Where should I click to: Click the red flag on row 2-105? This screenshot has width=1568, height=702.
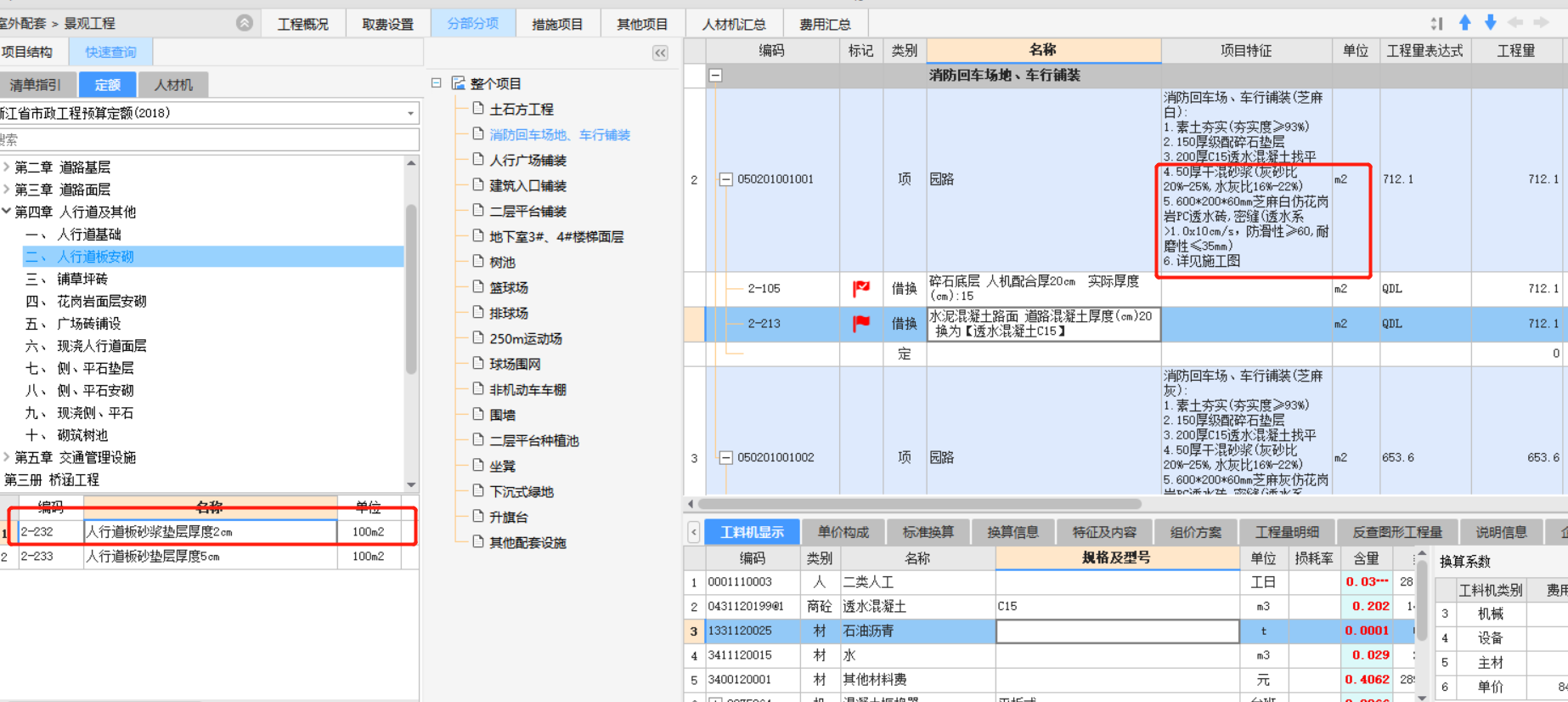coord(861,289)
